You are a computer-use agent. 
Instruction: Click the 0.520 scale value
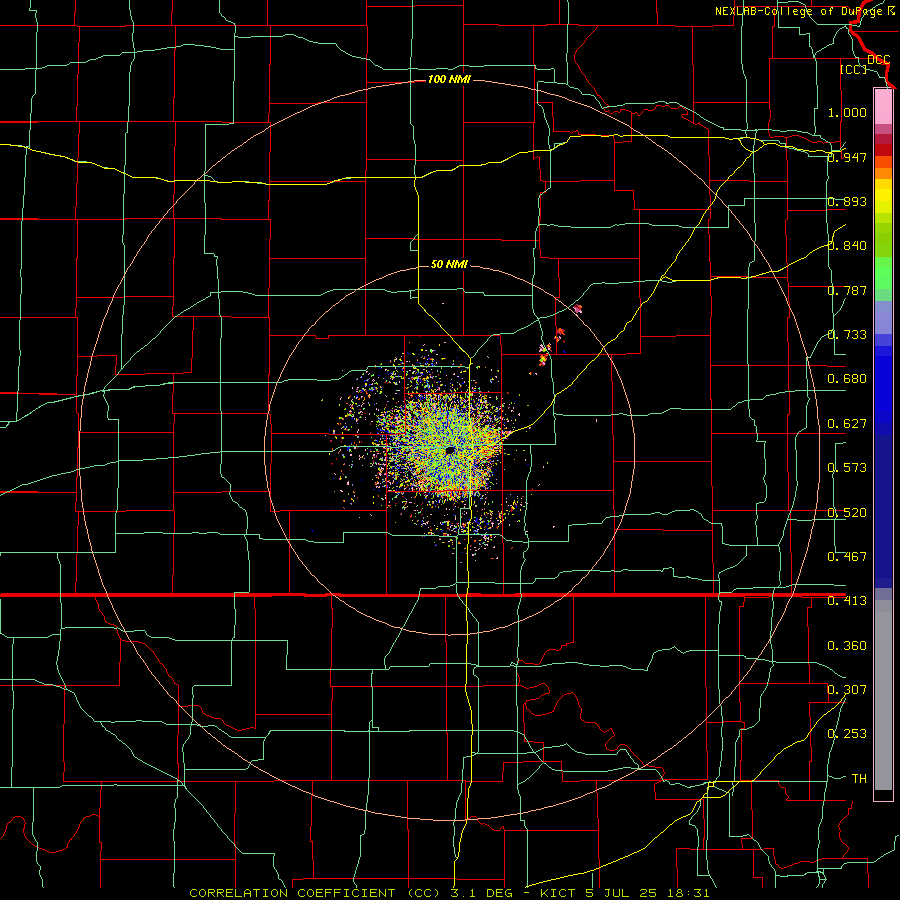coord(847,513)
